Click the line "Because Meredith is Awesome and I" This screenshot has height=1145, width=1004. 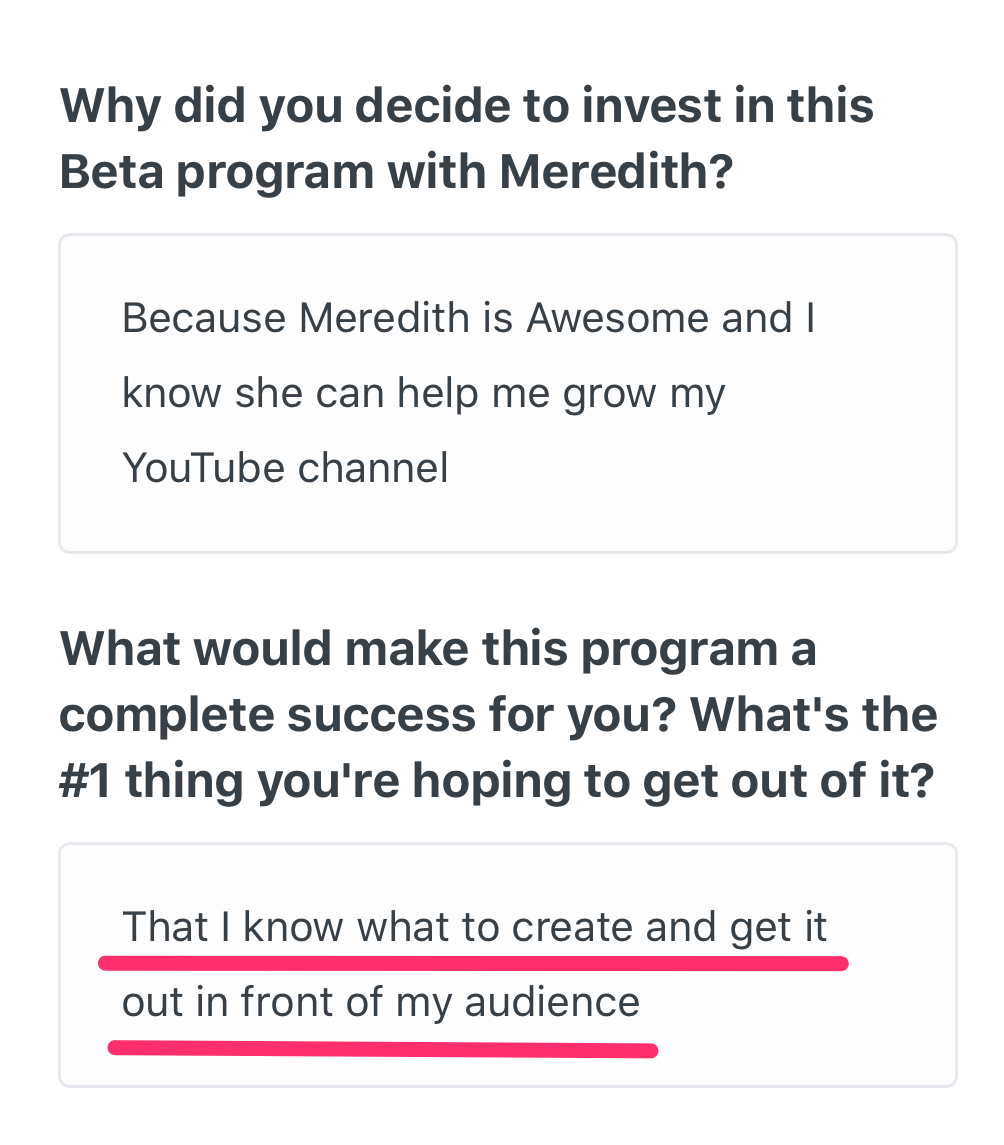tap(468, 319)
